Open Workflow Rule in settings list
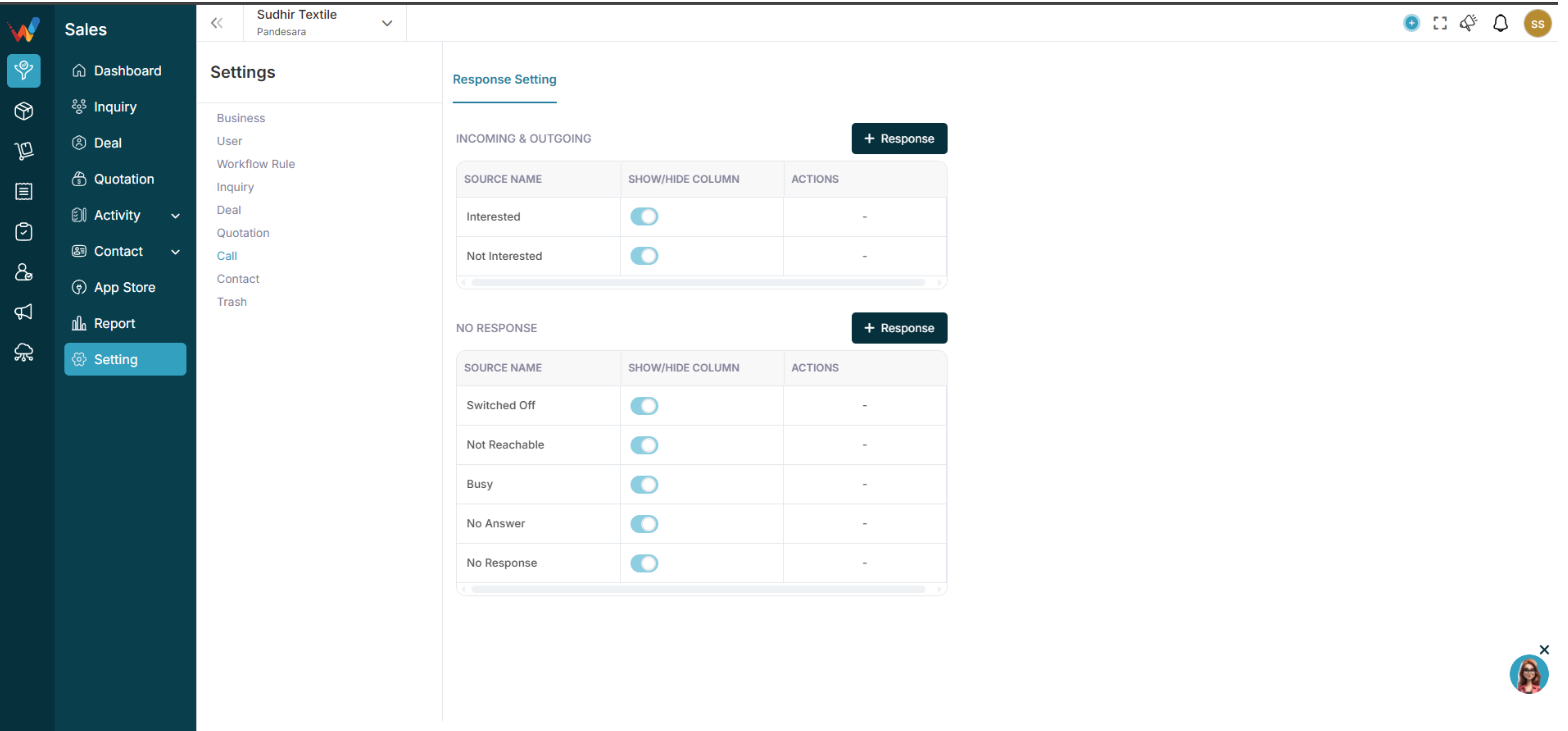Viewport: 1568px width, 731px height. tap(256, 164)
